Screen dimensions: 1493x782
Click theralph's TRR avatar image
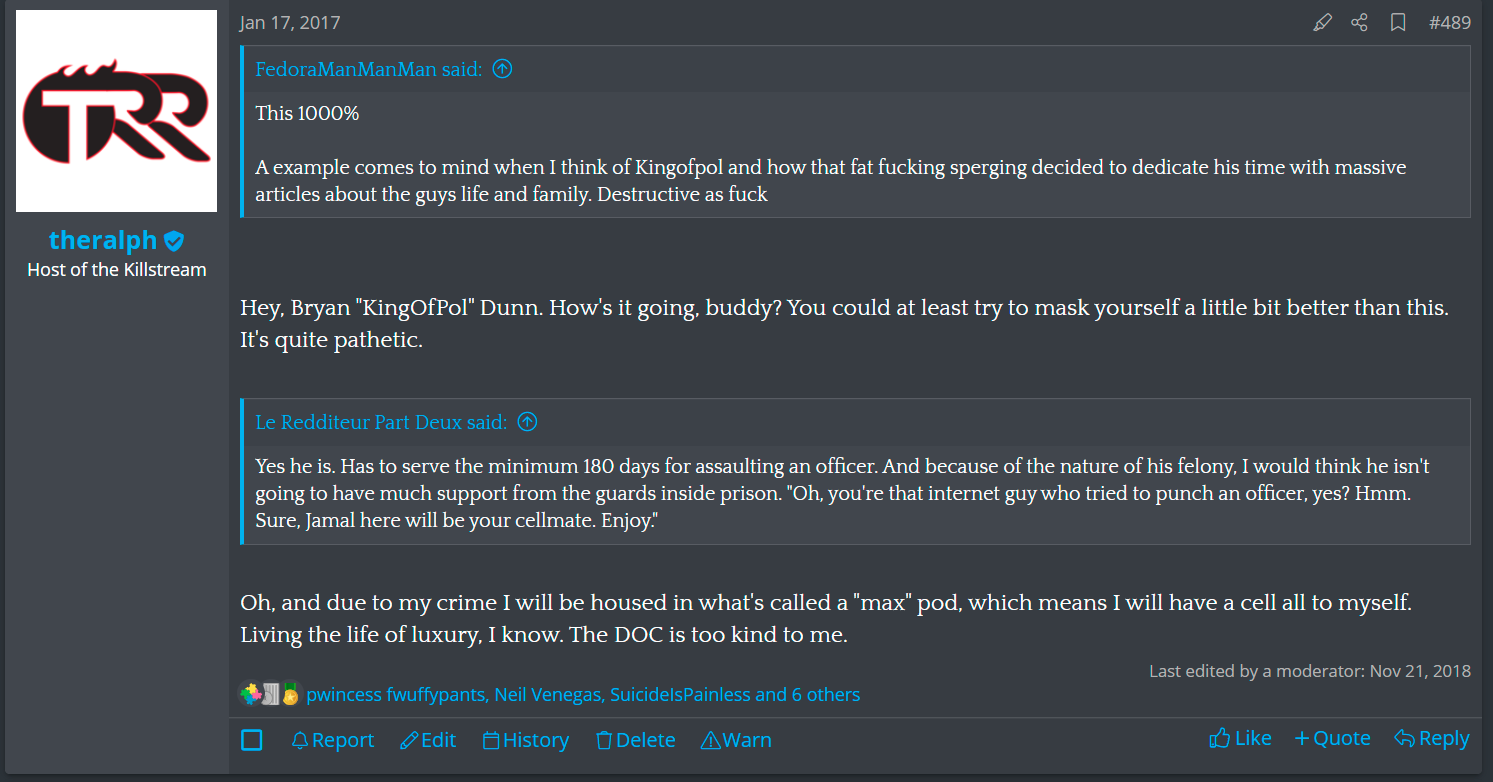[116, 111]
